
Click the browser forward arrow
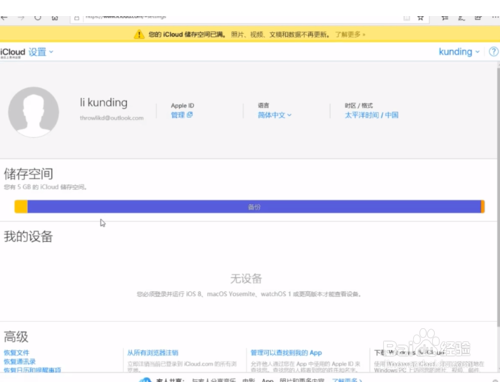click(21, 18)
